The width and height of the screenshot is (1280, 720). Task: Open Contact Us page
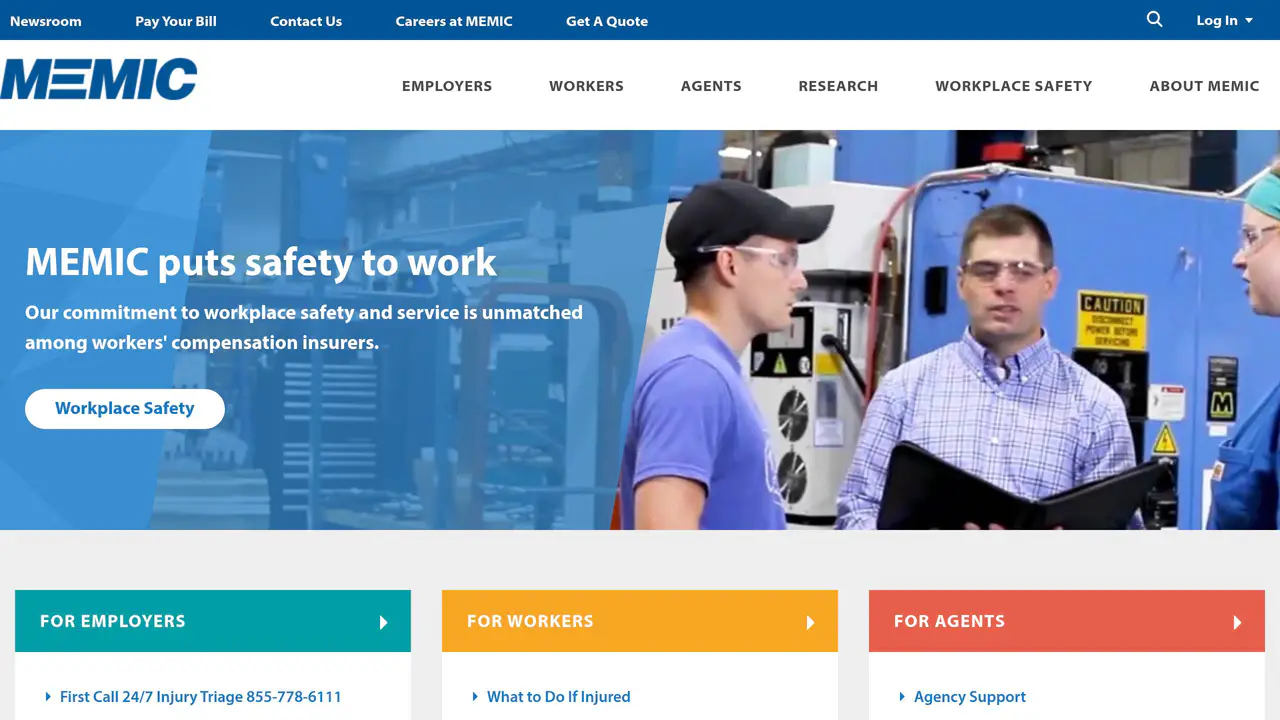tap(306, 21)
